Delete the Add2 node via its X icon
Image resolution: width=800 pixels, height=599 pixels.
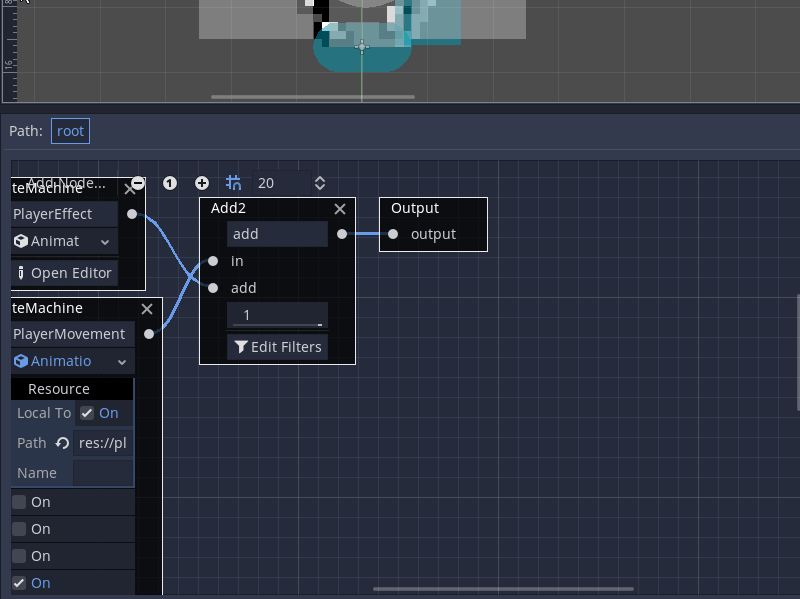[339, 209]
